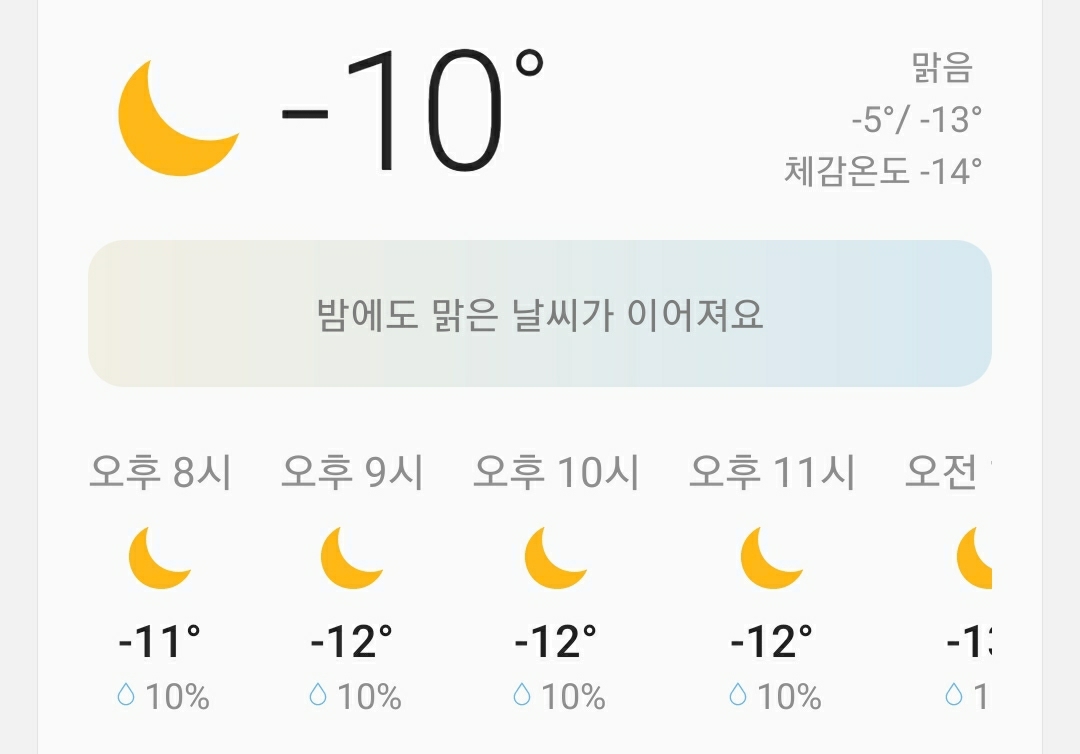Tap the -12° temperature under 오후 11시

point(771,641)
